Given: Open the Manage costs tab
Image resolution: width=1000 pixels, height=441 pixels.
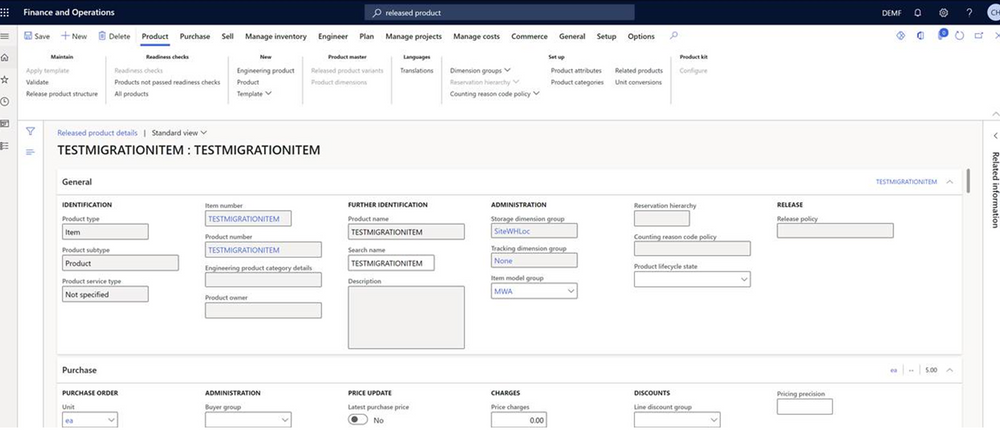Looking at the screenshot, I should coord(476,36).
